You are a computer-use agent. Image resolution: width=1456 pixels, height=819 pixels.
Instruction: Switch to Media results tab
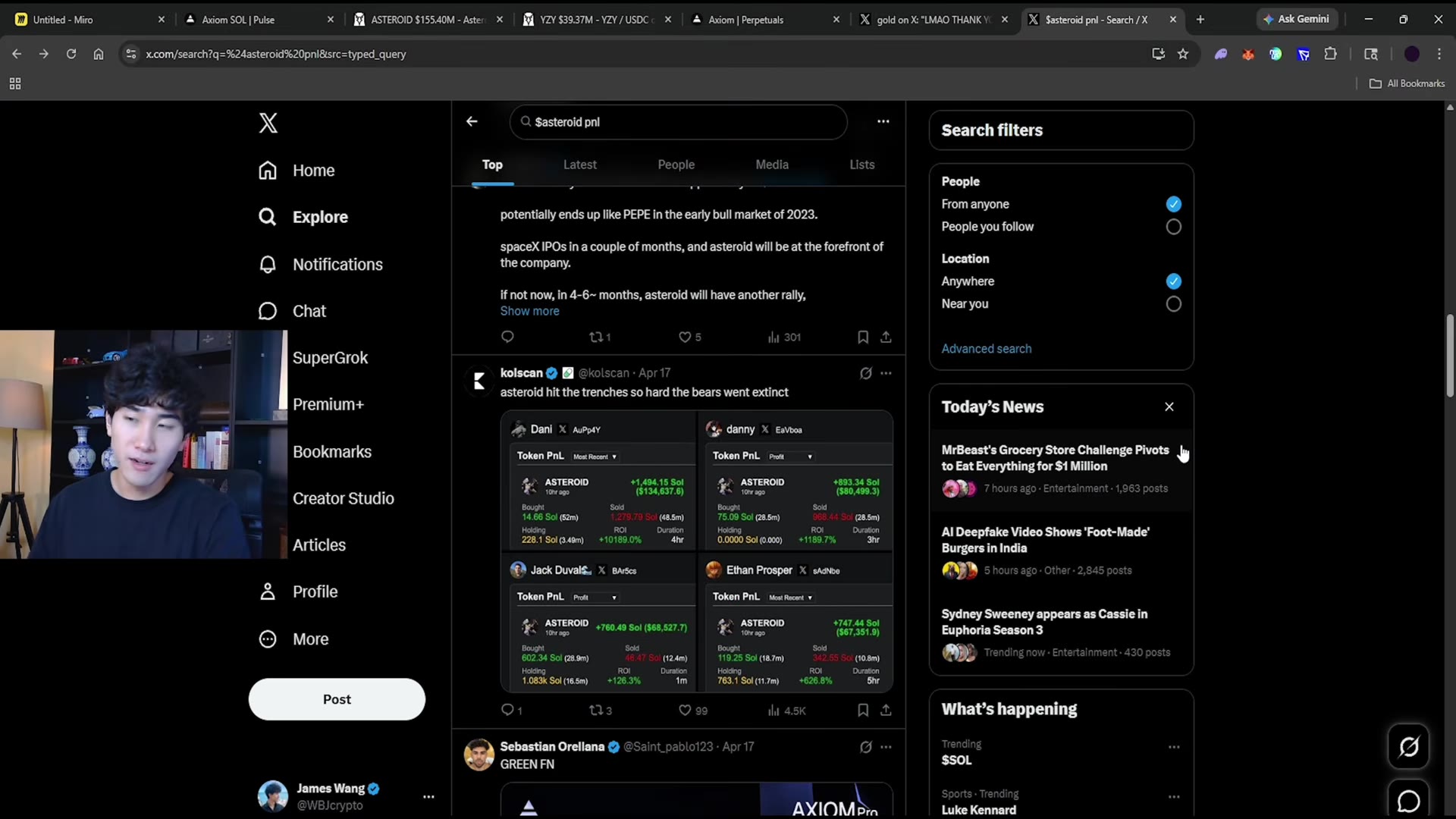772,165
